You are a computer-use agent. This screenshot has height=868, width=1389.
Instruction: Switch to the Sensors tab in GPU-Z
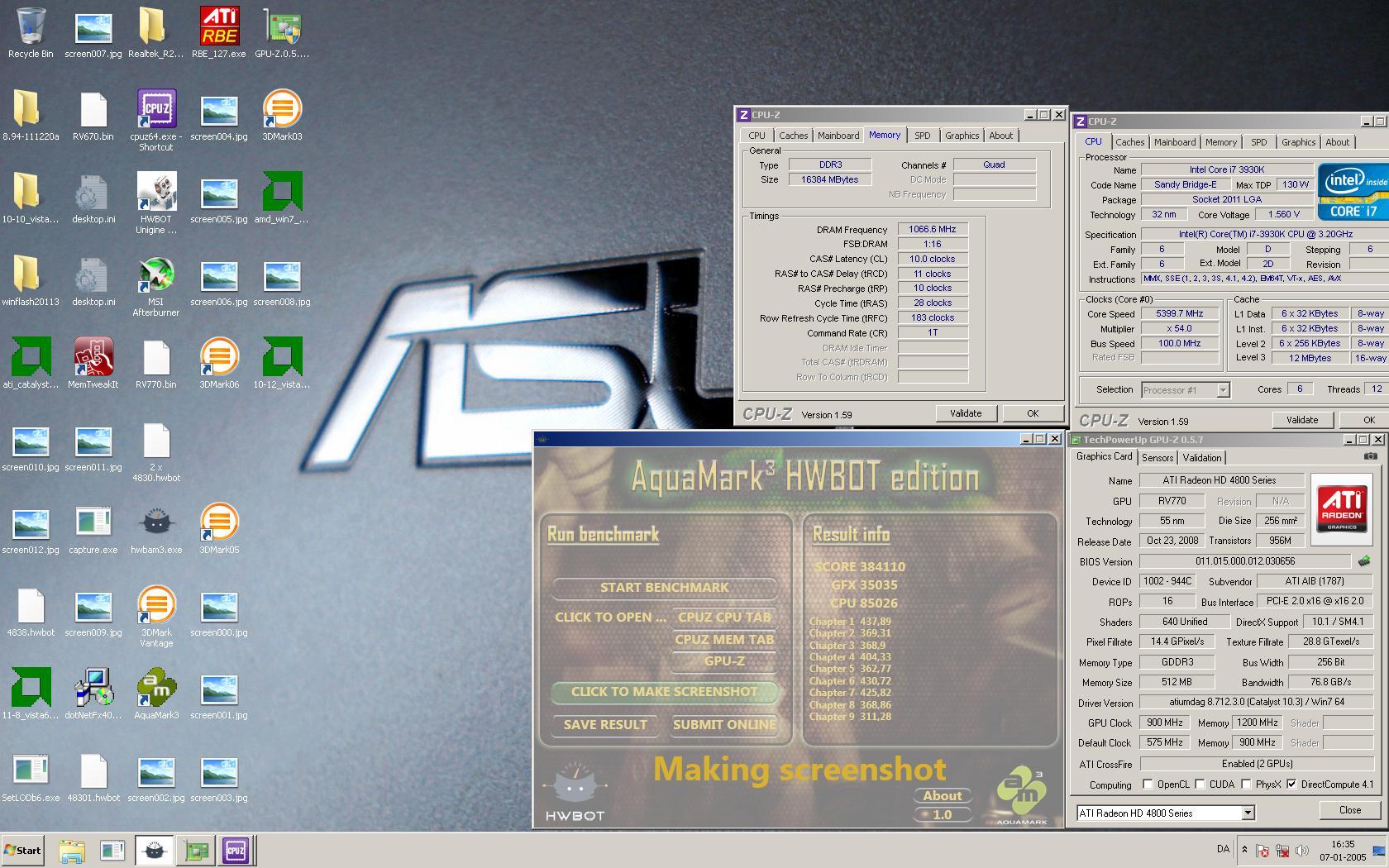click(1157, 458)
